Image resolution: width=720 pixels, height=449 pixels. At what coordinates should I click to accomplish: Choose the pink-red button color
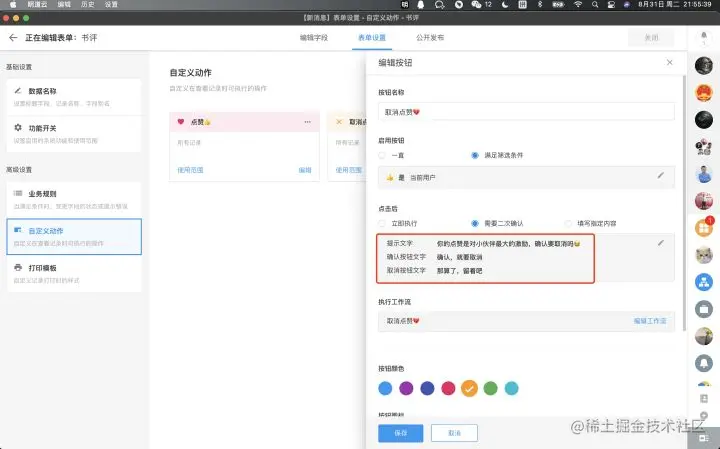[448, 388]
